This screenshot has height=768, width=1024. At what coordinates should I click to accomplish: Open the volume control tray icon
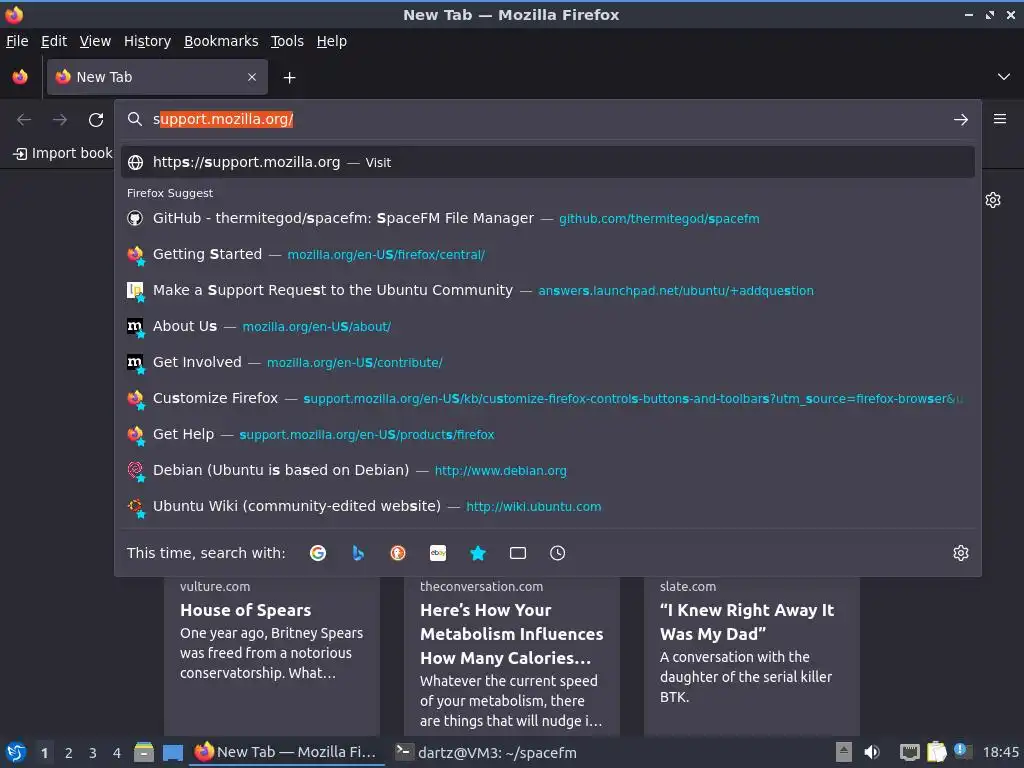coord(872,752)
